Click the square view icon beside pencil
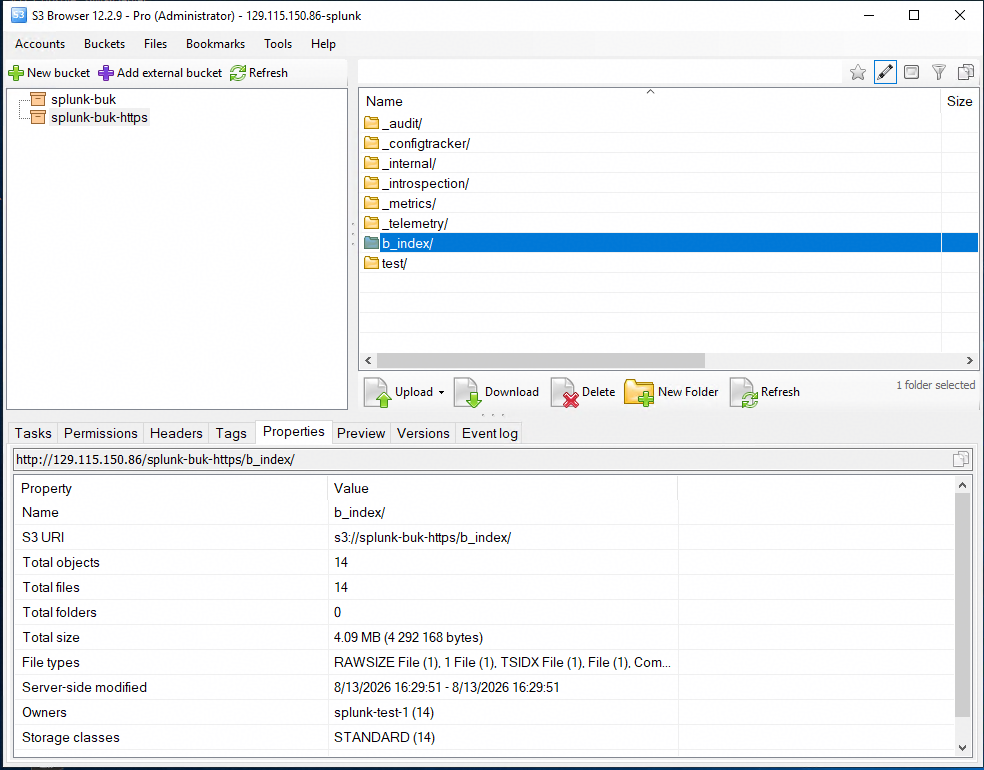 [911, 72]
